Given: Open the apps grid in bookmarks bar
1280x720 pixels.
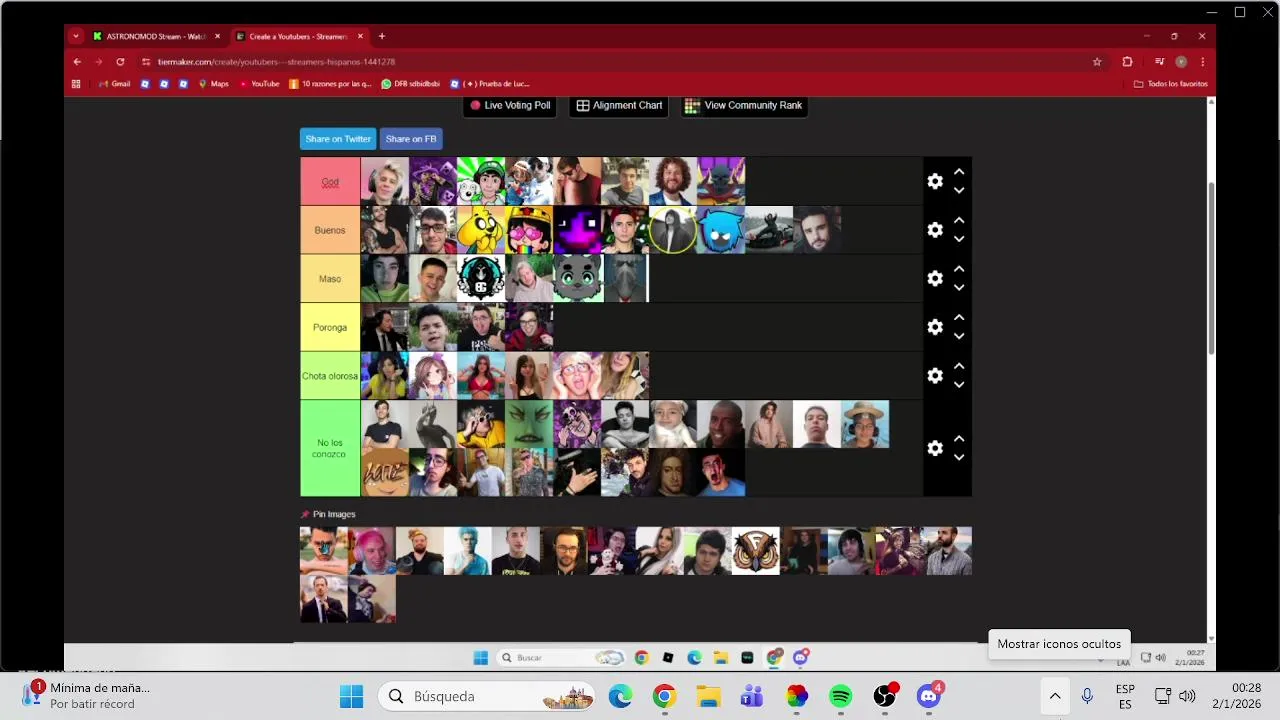Looking at the screenshot, I should coord(76,84).
